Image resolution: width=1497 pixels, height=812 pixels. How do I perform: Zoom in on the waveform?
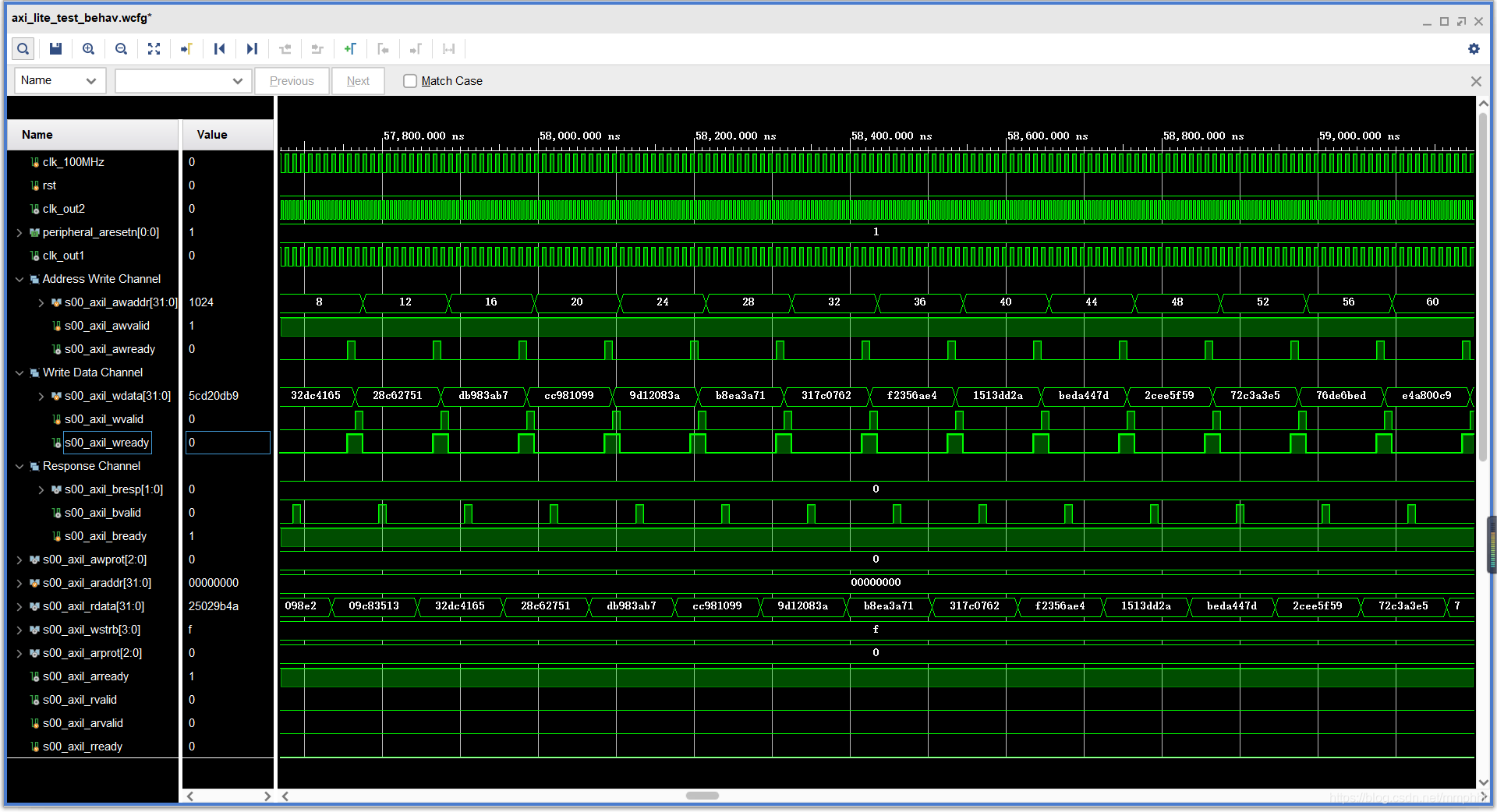click(89, 49)
